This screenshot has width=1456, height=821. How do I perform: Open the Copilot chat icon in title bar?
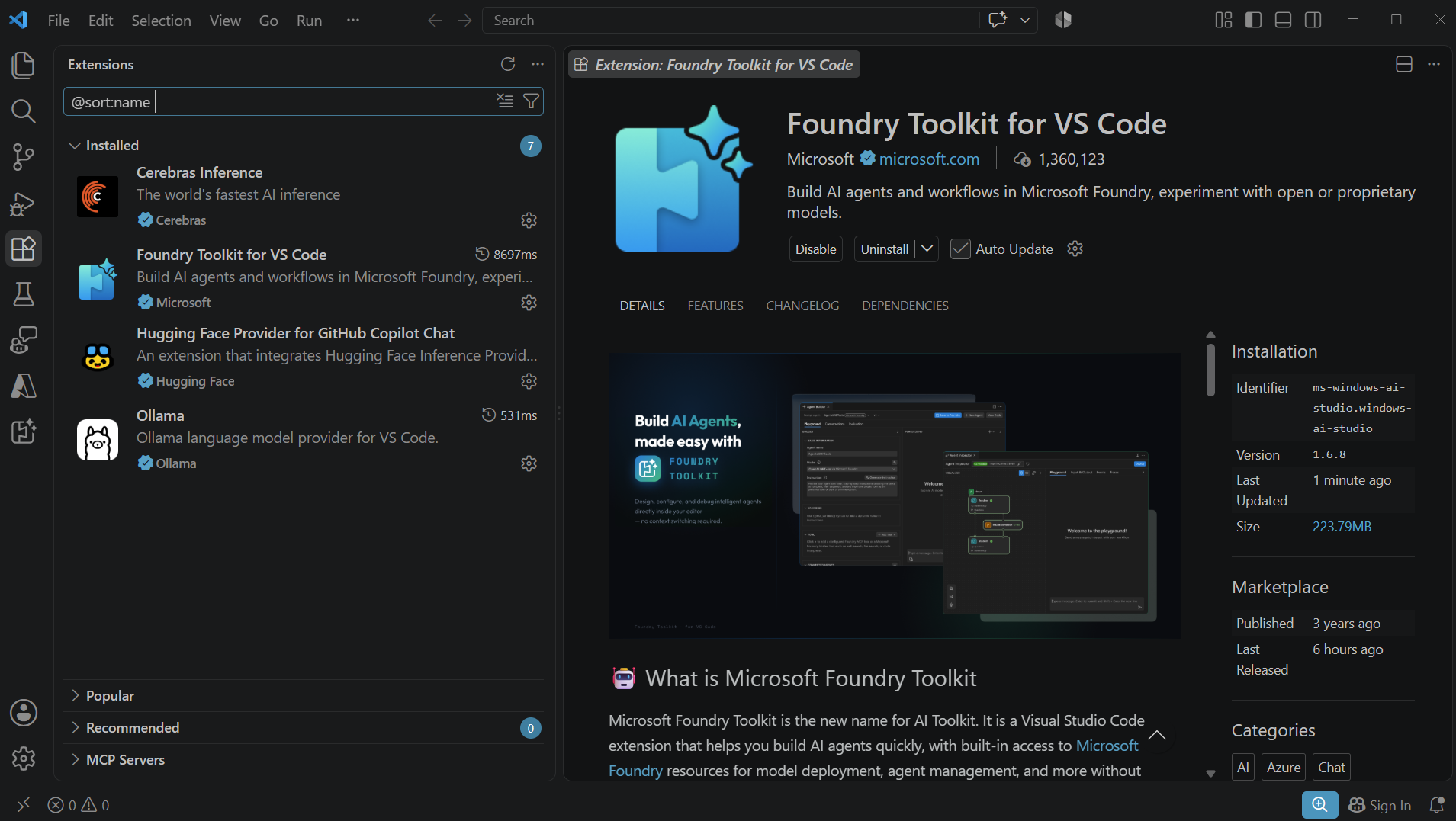pyautogui.click(x=998, y=20)
